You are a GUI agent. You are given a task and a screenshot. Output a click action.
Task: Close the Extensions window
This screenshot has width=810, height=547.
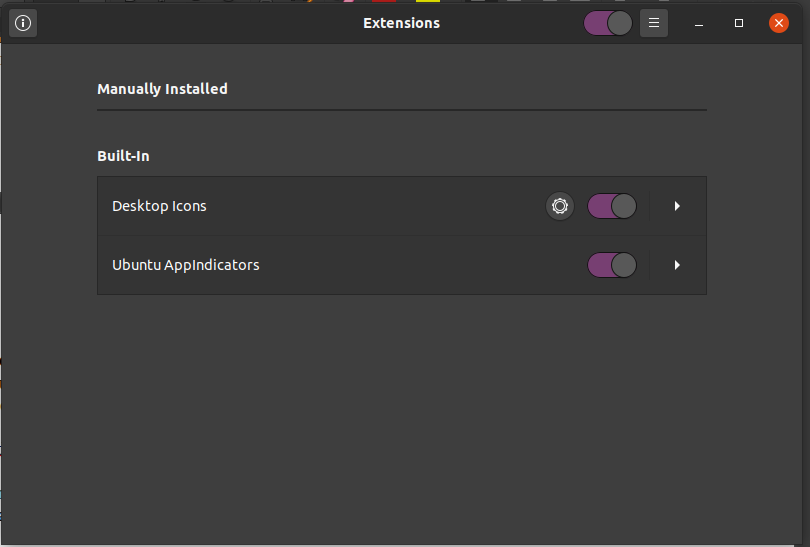click(x=778, y=23)
